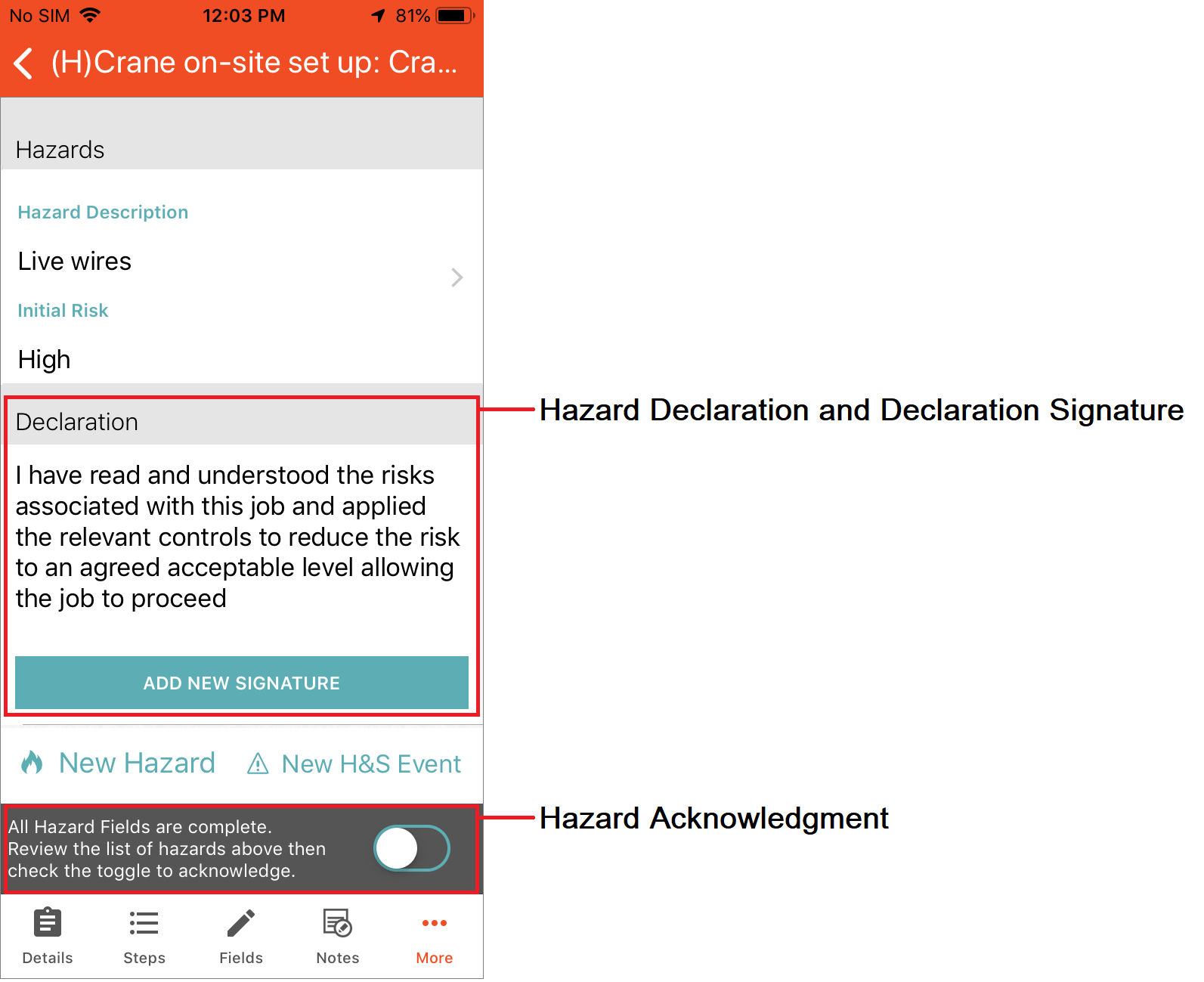
Task: Tap the All Hazard Fields complete message
Action: (x=167, y=849)
